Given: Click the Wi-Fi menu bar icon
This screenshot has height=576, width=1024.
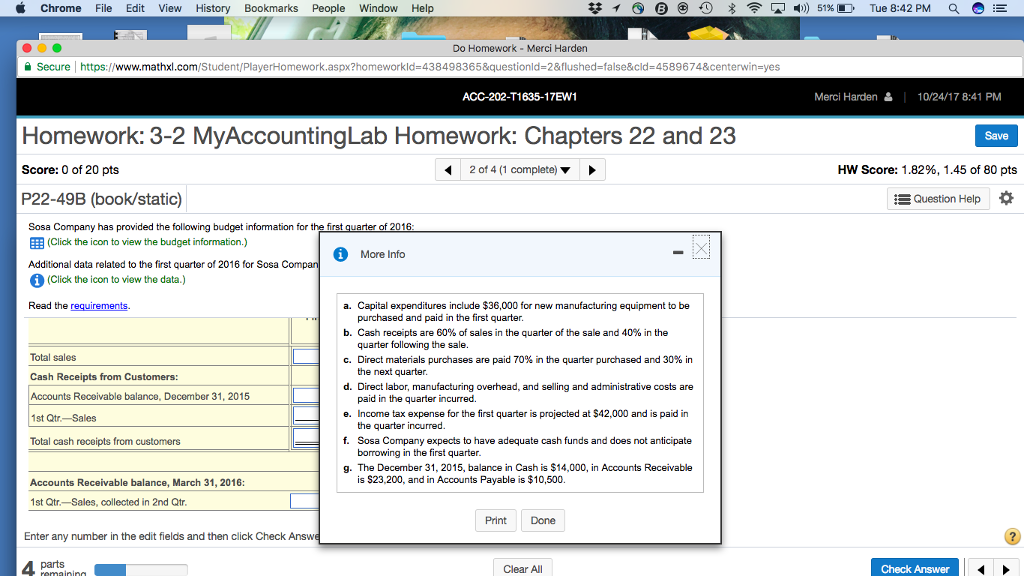Looking at the screenshot, I should (x=754, y=8).
